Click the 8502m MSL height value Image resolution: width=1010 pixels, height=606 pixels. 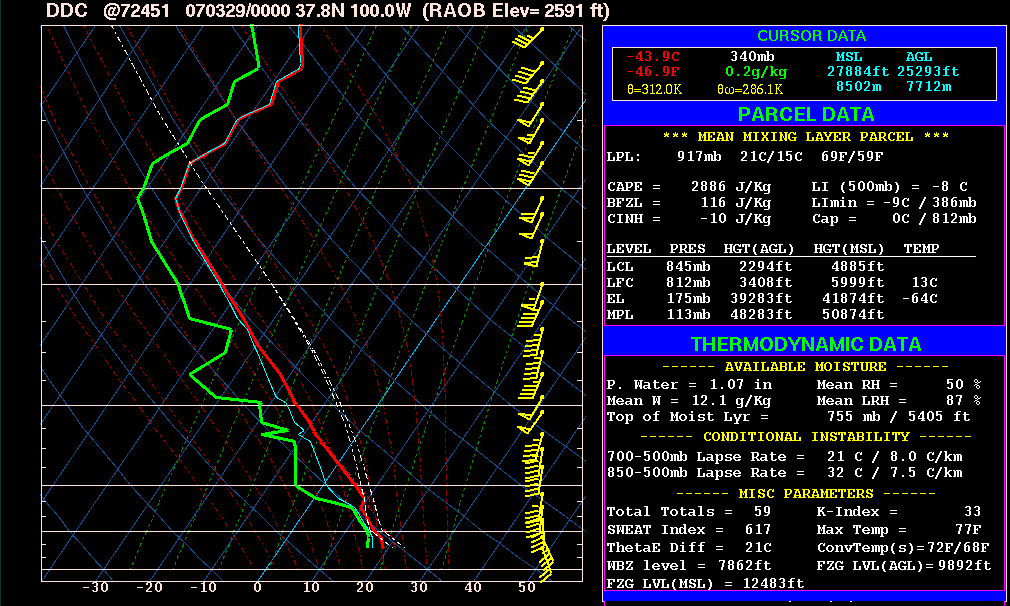pyautogui.click(x=858, y=86)
